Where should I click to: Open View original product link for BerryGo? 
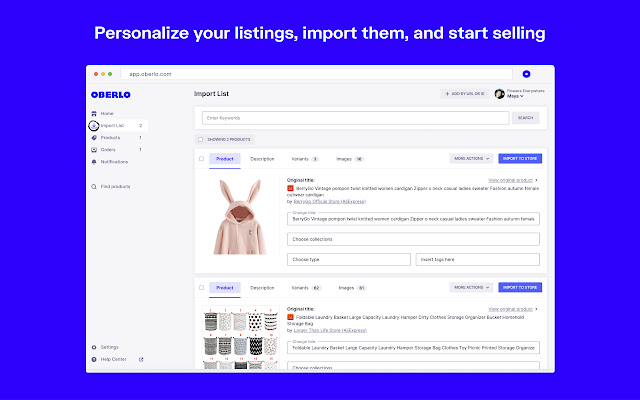(513, 180)
